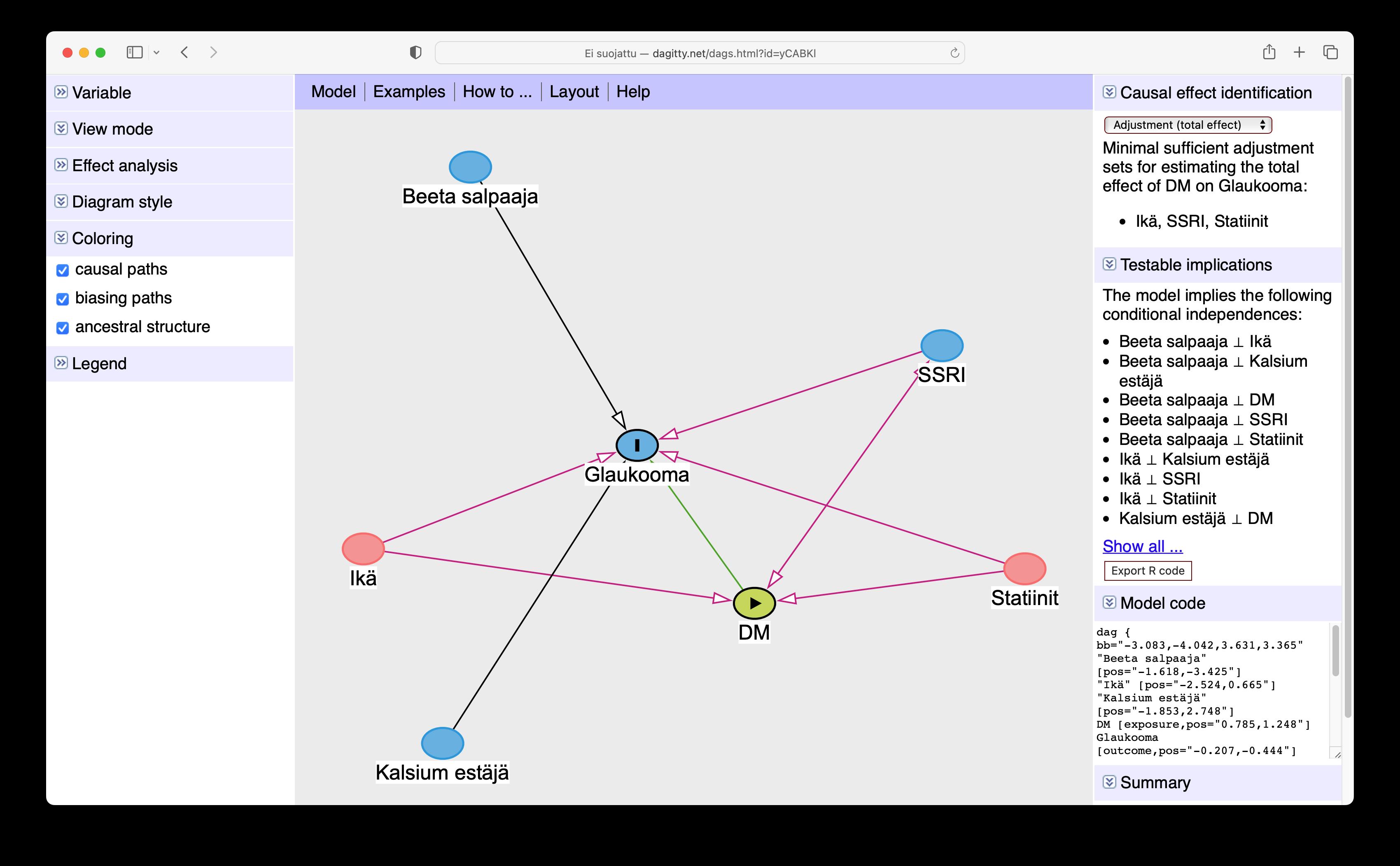Screen dimensions: 1400x866
Task: Click the Show all ... link
Action: [1142, 547]
